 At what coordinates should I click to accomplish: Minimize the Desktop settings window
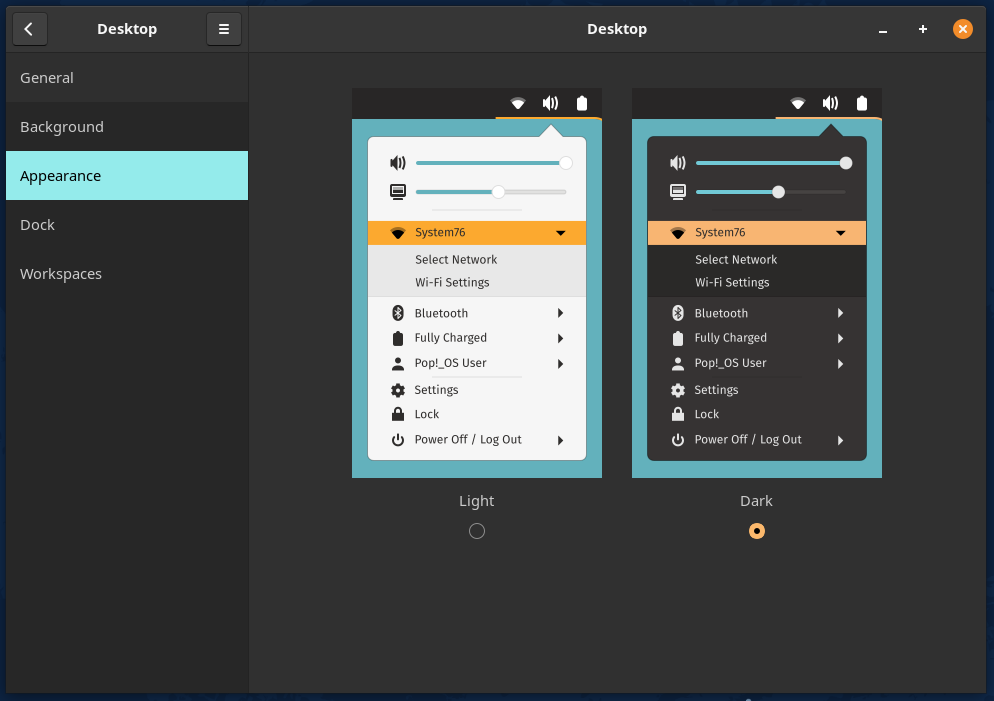[882, 29]
